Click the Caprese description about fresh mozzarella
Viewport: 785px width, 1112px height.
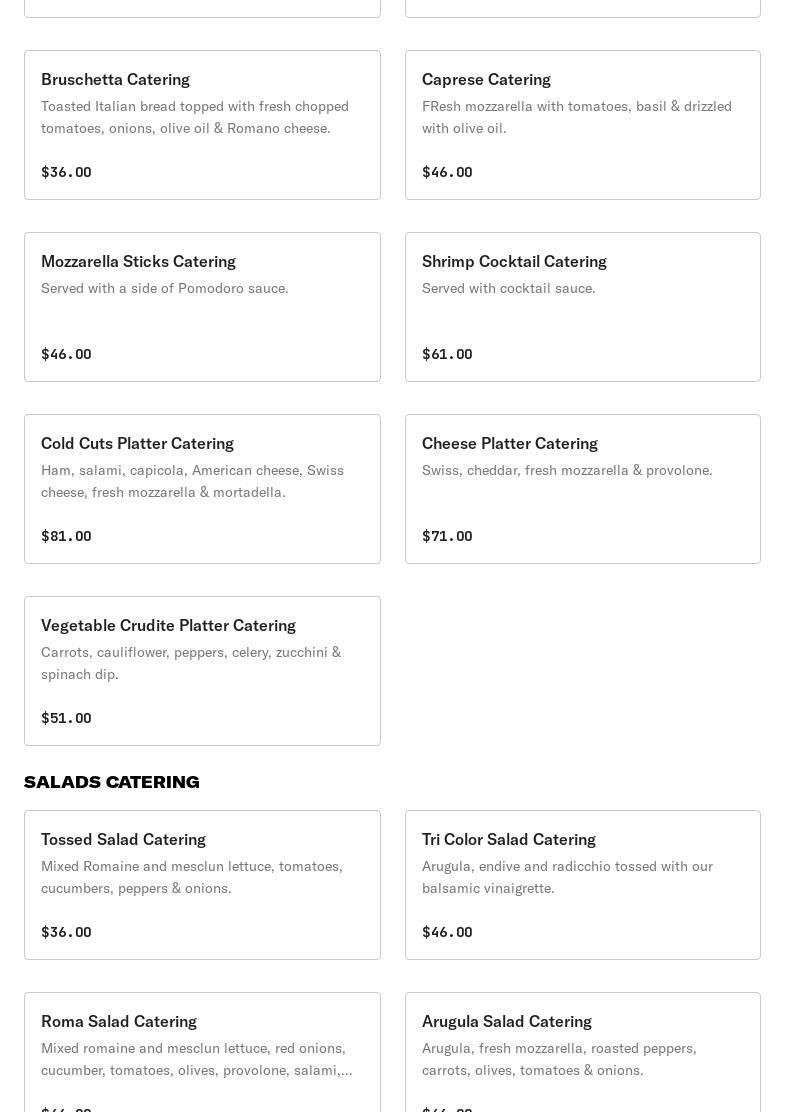tap(576, 117)
